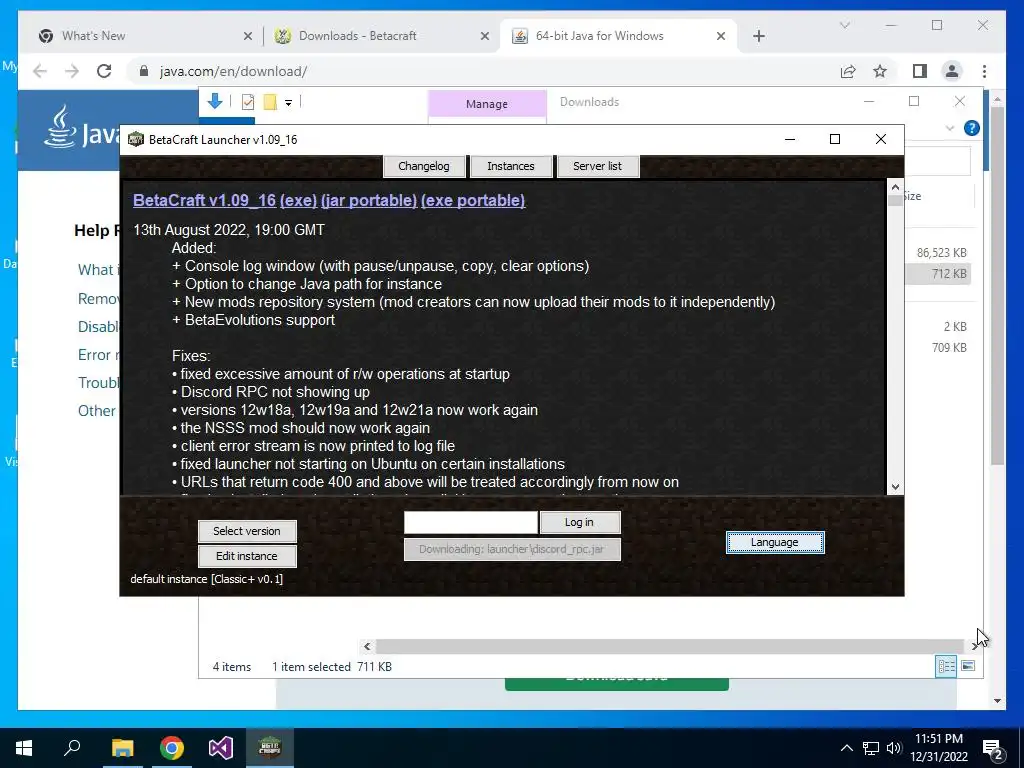Toggle the Chrome side panel icon
This screenshot has width=1024, height=768.
pos(920,71)
